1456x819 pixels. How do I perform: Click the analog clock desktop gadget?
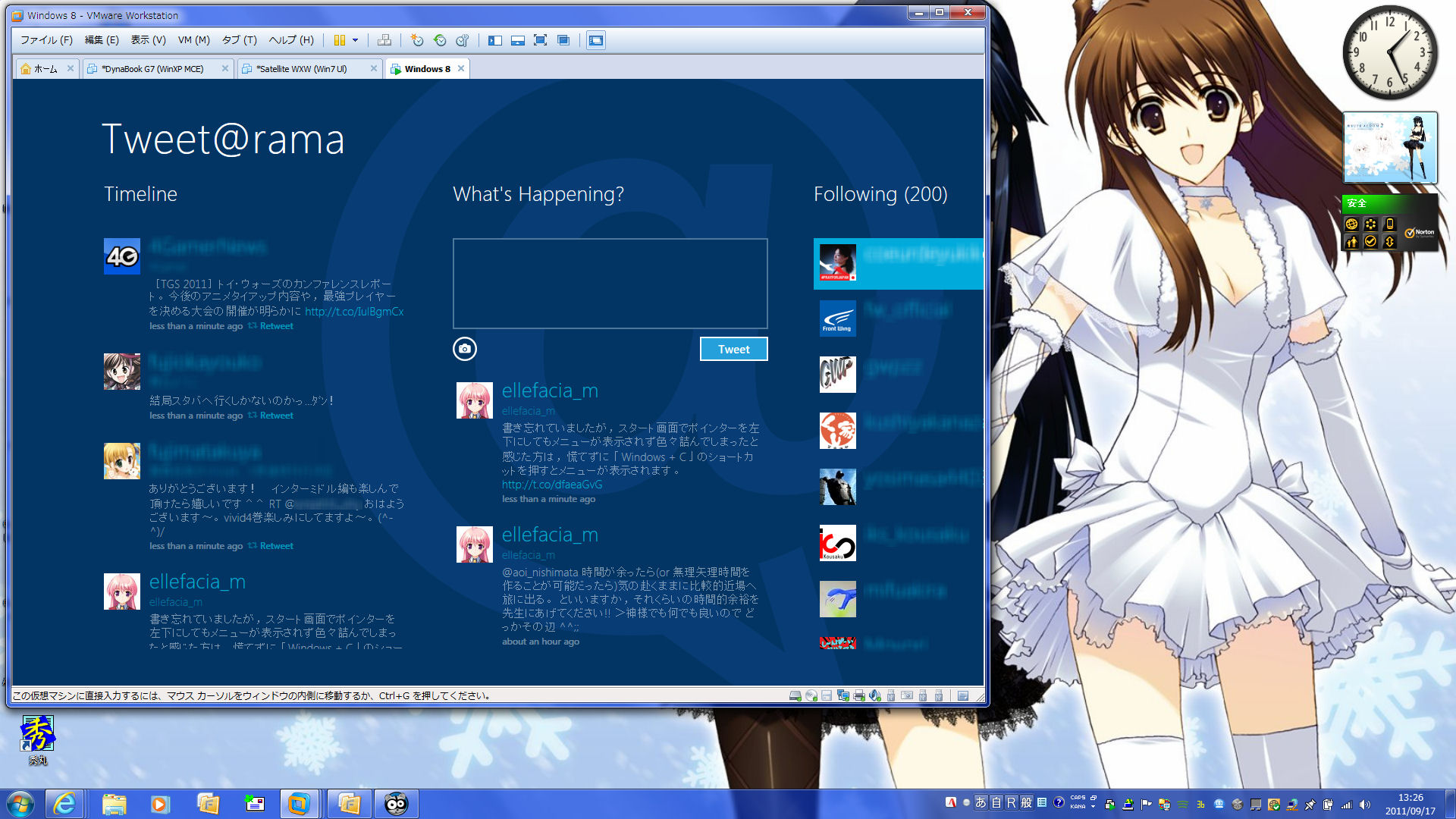1390,52
